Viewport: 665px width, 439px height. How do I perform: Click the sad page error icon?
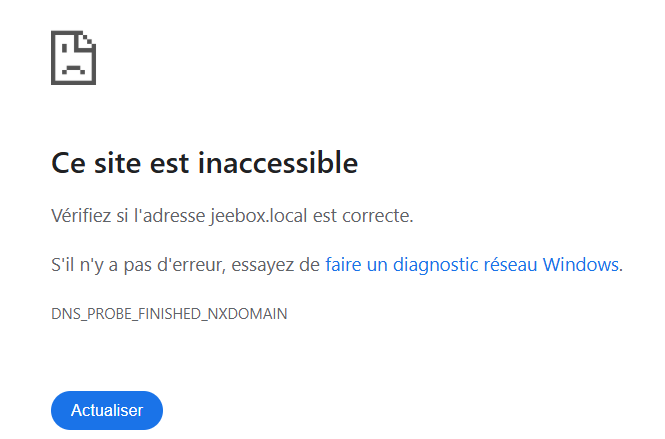73,58
